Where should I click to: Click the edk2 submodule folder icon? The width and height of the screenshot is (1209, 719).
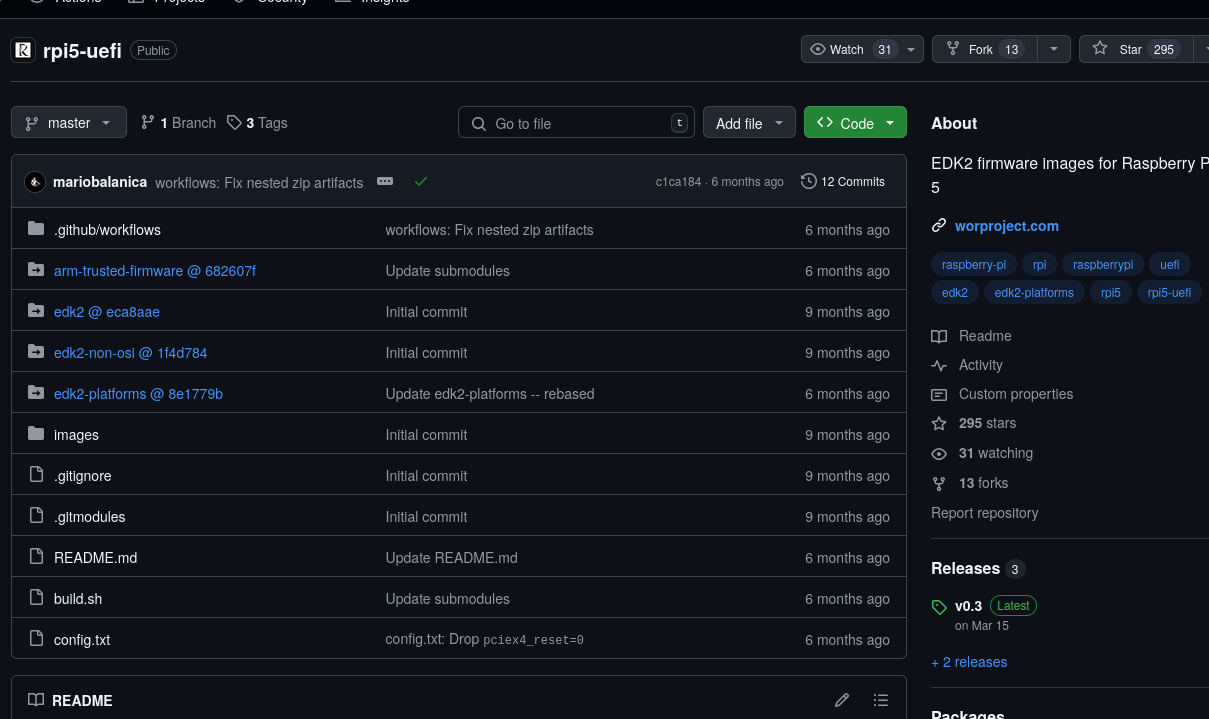coord(36,311)
